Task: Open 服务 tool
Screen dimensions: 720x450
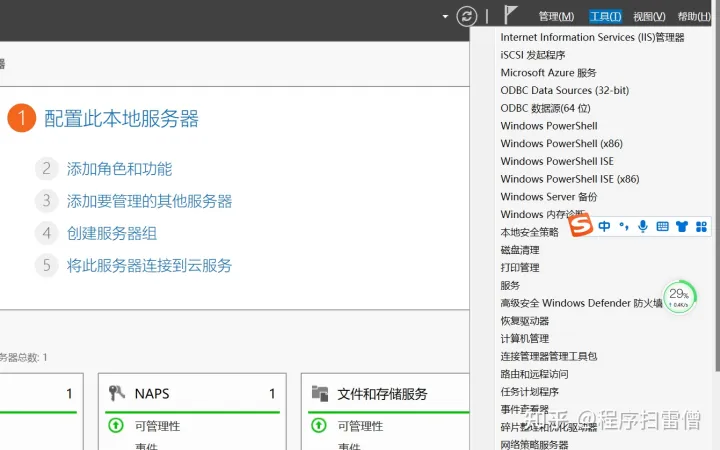Action: point(510,285)
